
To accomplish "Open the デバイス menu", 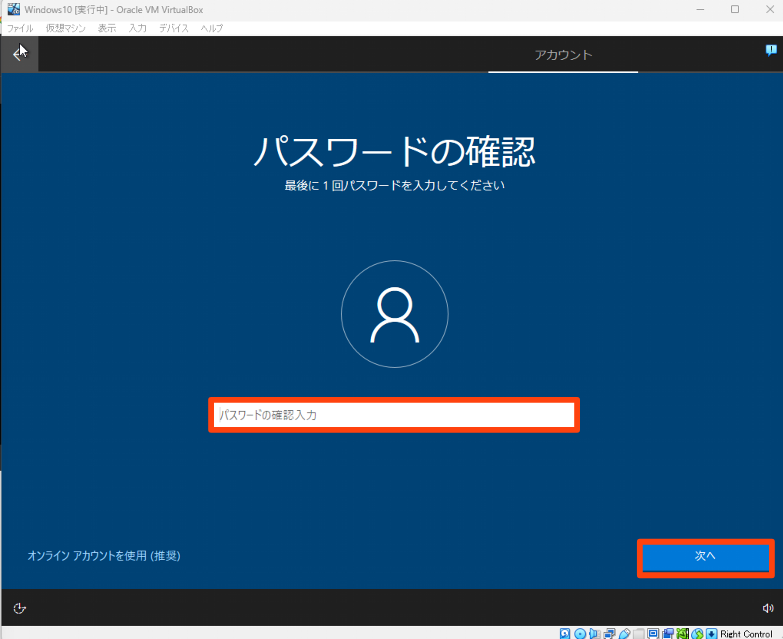I will [x=174, y=28].
